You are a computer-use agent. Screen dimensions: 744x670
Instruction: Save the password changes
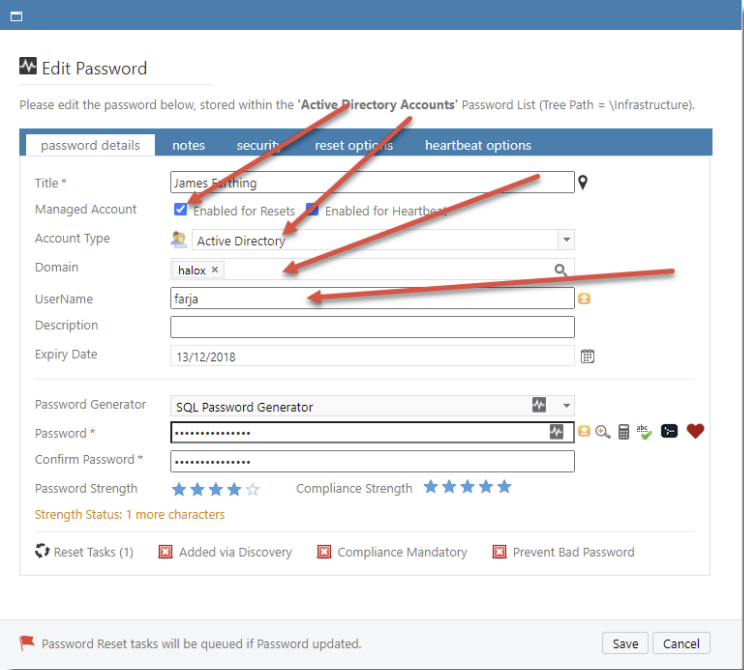tap(625, 643)
